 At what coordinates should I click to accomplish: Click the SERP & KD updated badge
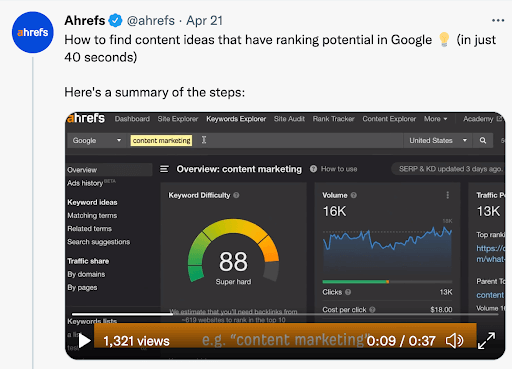[448, 169]
